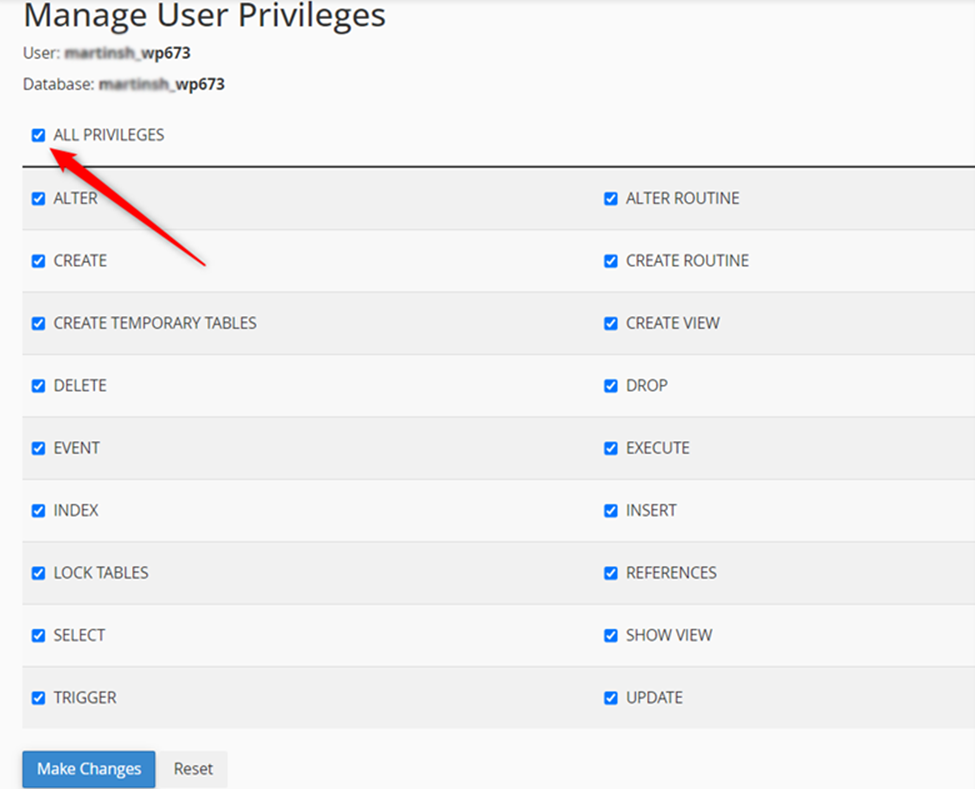Viewport: 975px width, 789px height.
Task: Uncheck the CREATE VIEW privilege
Action: pos(610,323)
